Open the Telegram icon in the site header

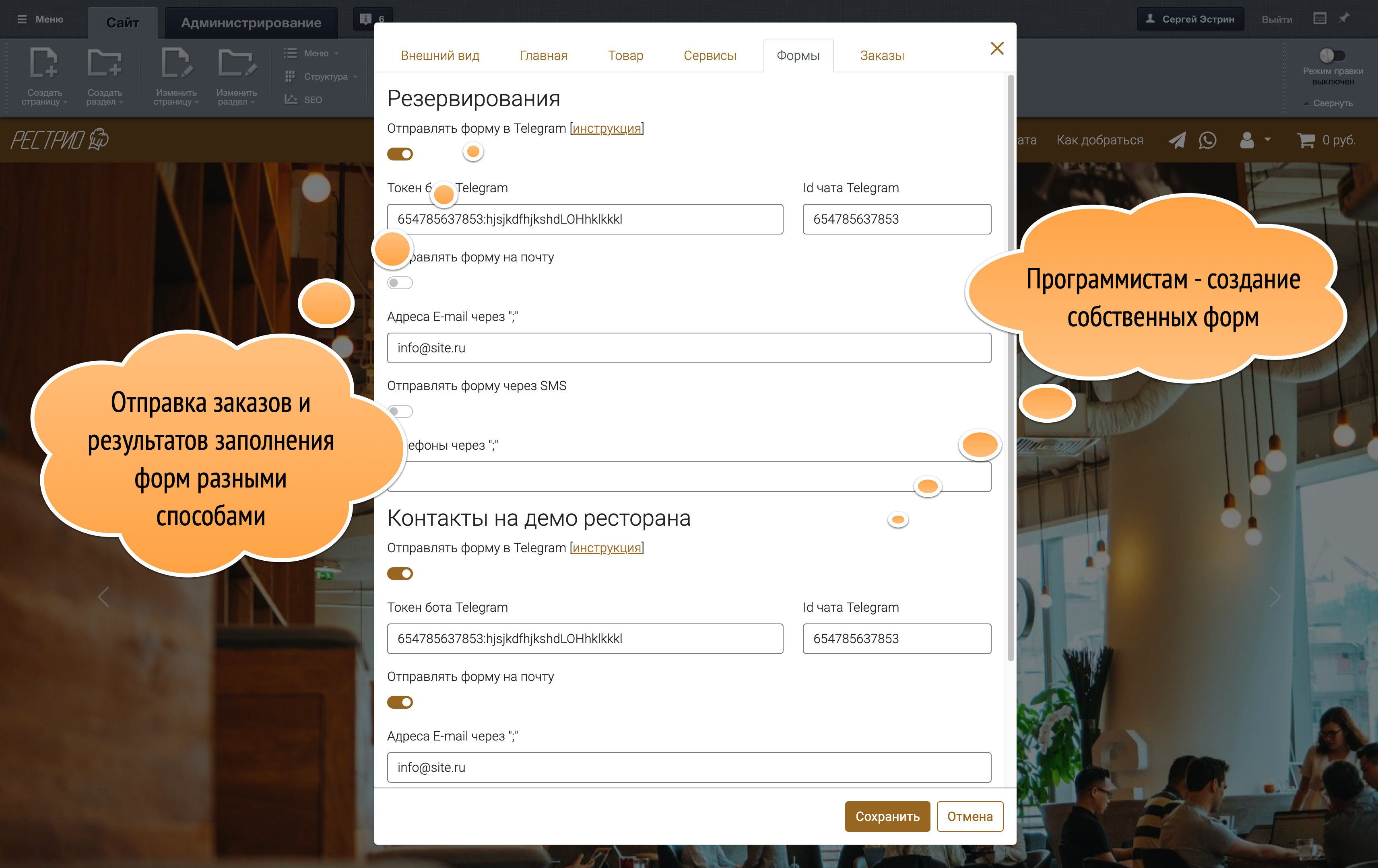pos(1177,140)
